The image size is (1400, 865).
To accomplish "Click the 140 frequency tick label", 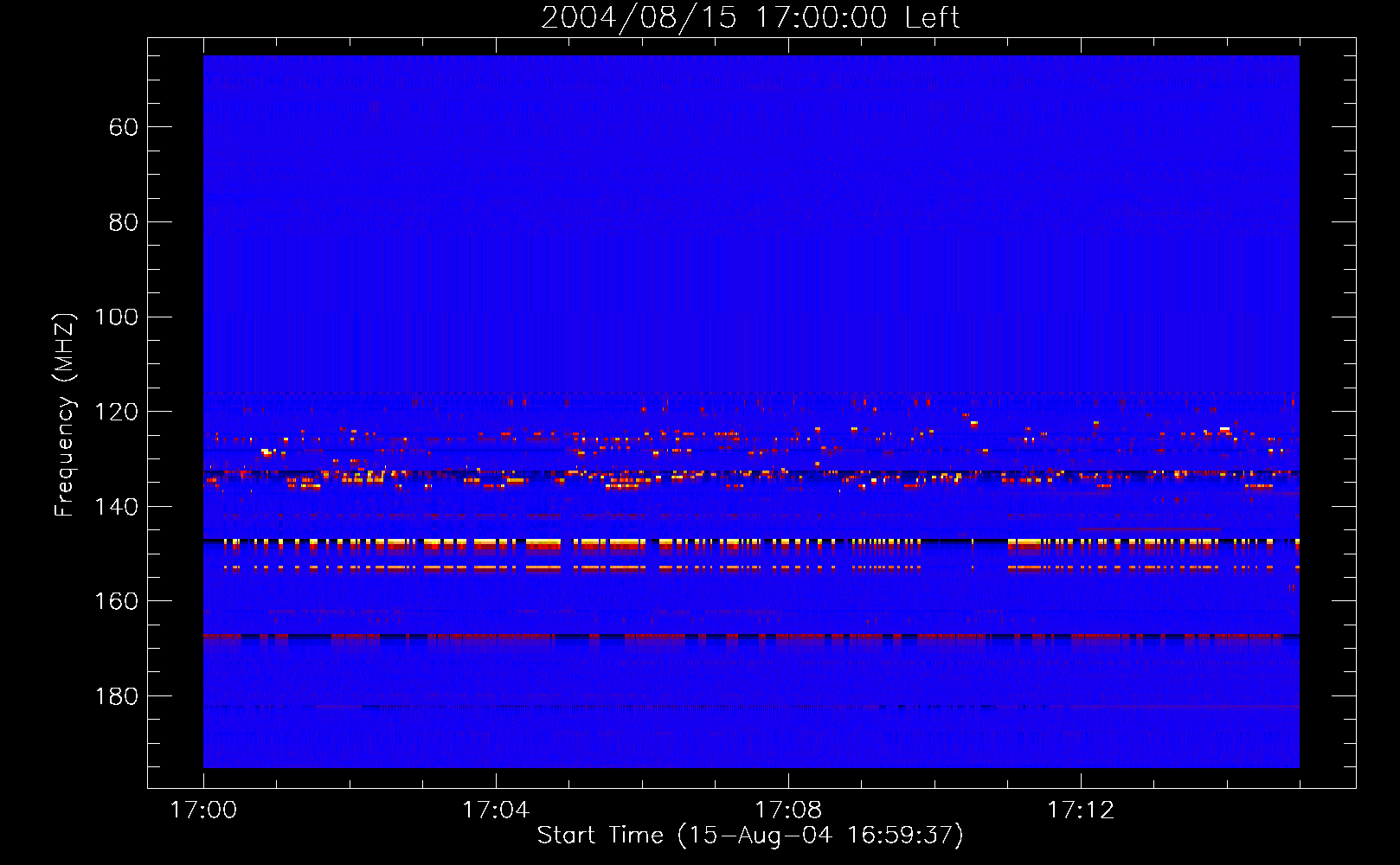I will pos(116,507).
